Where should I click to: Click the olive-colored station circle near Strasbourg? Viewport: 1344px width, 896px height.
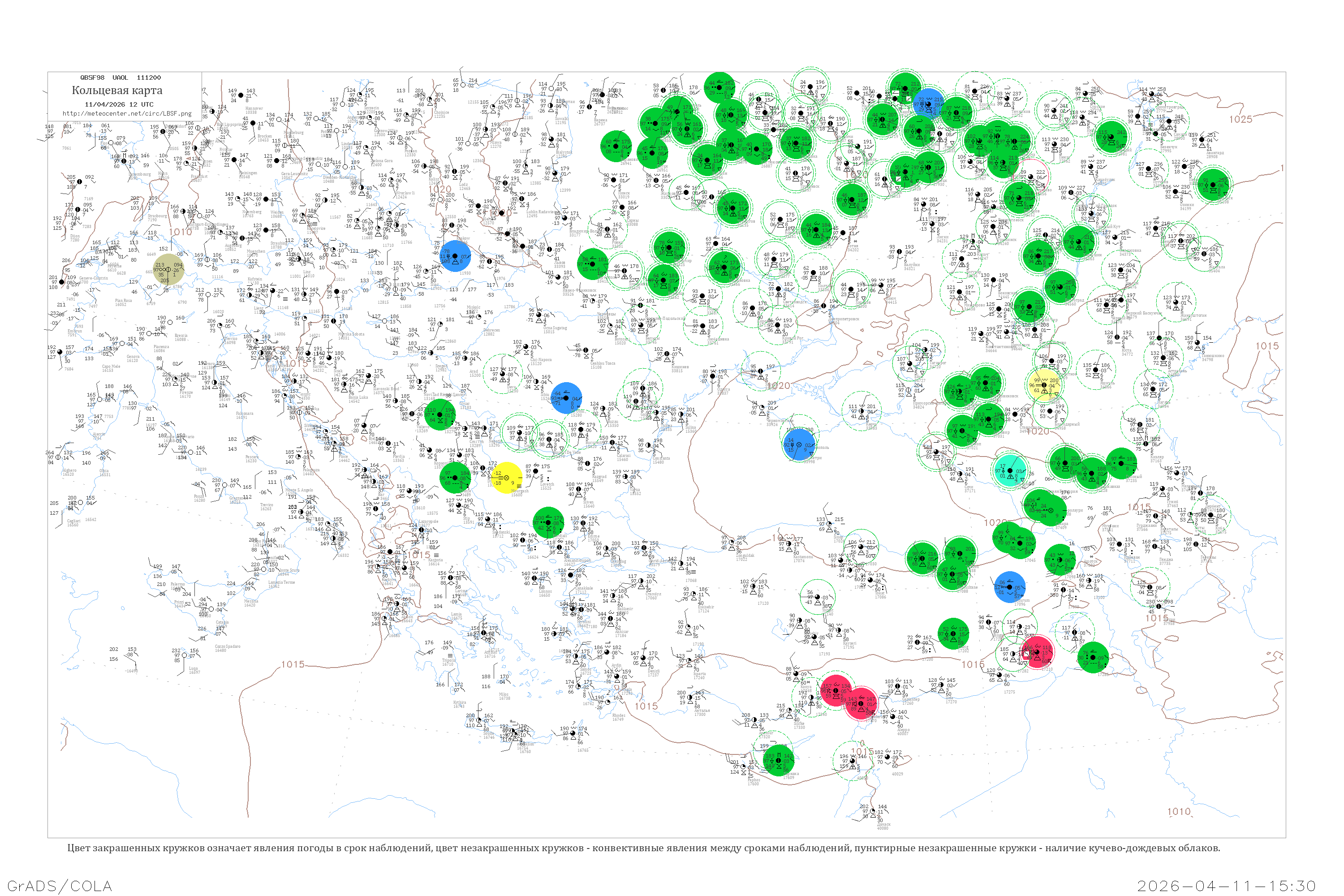pyautogui.click(x=168, y=270)
